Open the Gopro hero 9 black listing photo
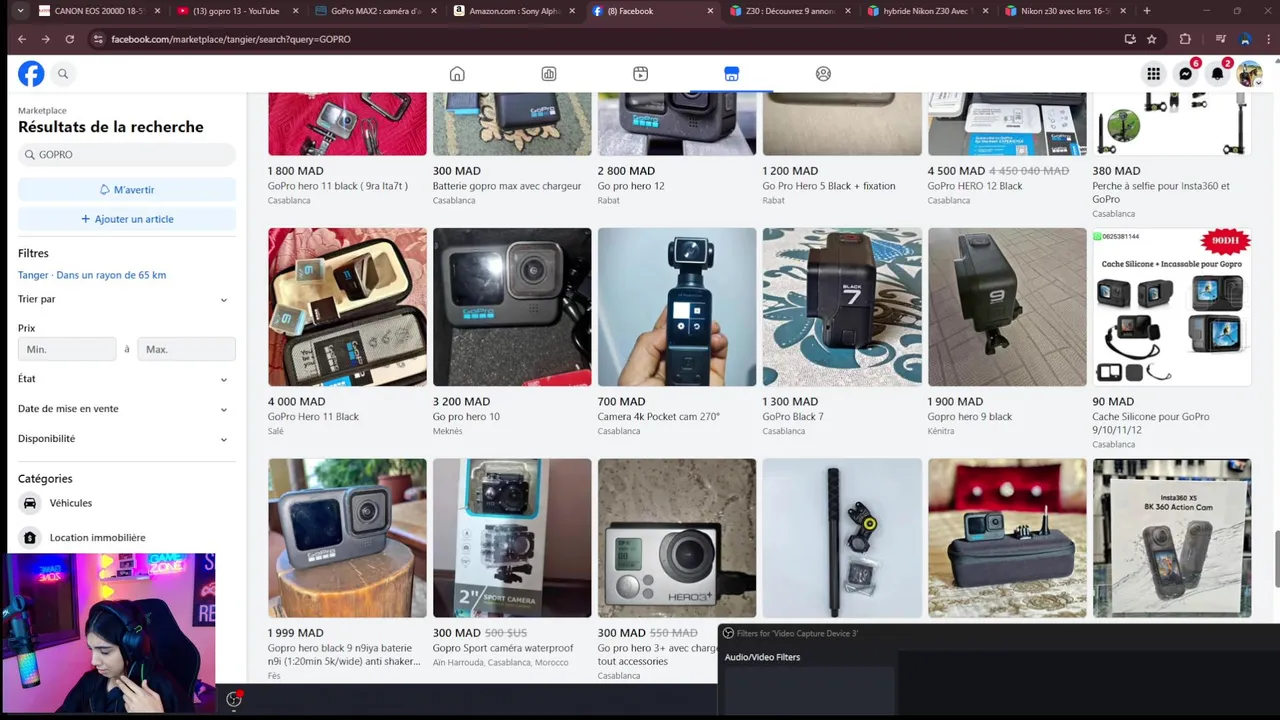1280x720 pixels. [1007, 307]
